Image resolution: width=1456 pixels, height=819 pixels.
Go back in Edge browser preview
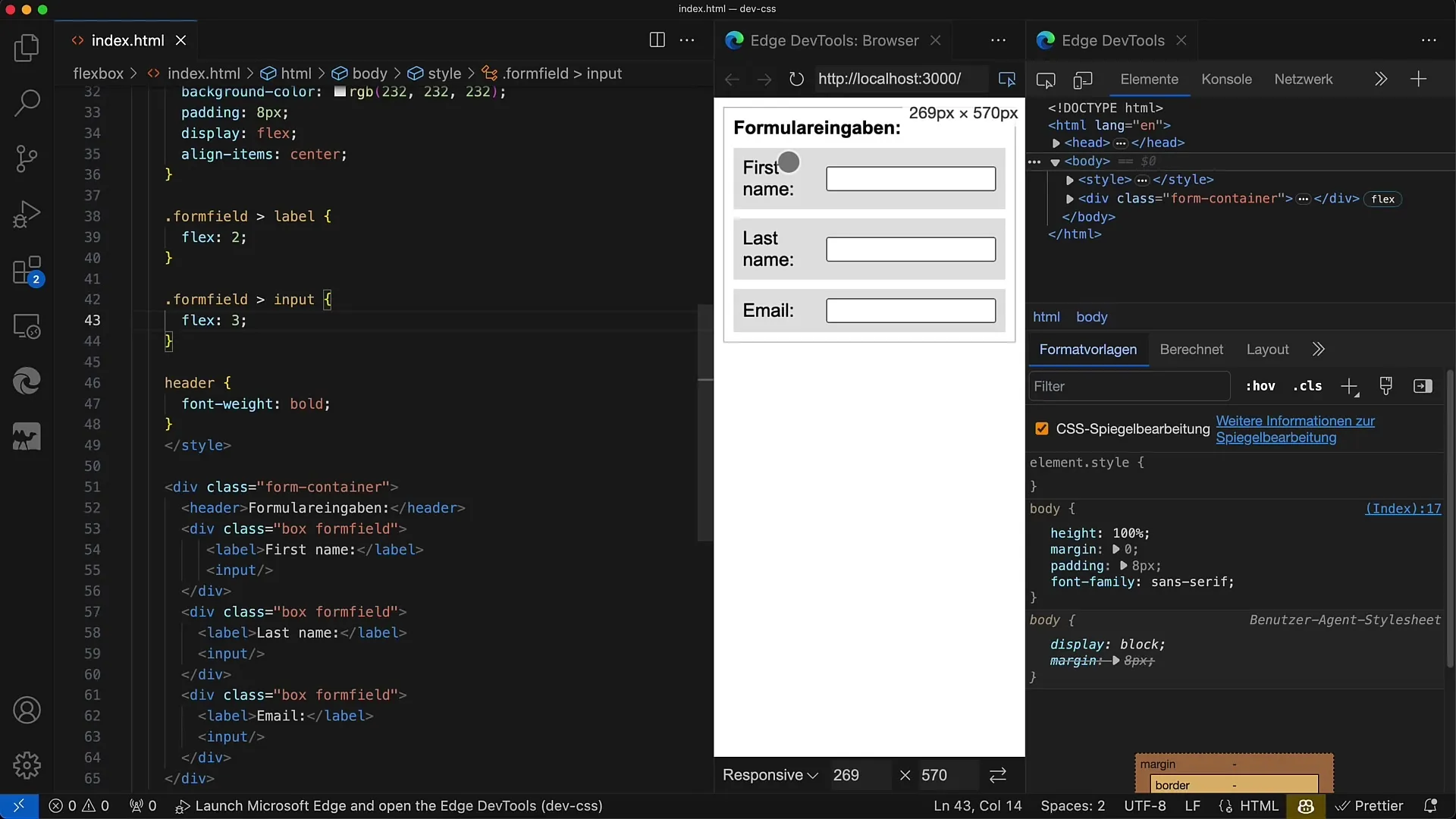[x=732, y=79]
